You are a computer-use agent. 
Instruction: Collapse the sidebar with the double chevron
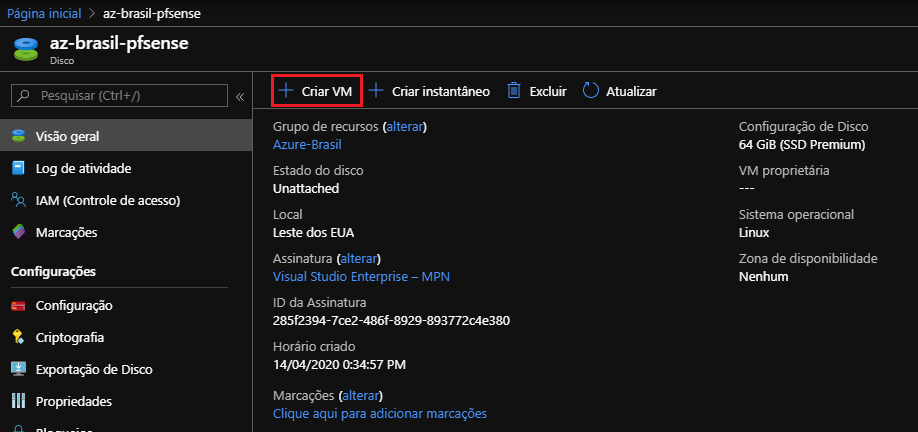[x=240, y=96]
